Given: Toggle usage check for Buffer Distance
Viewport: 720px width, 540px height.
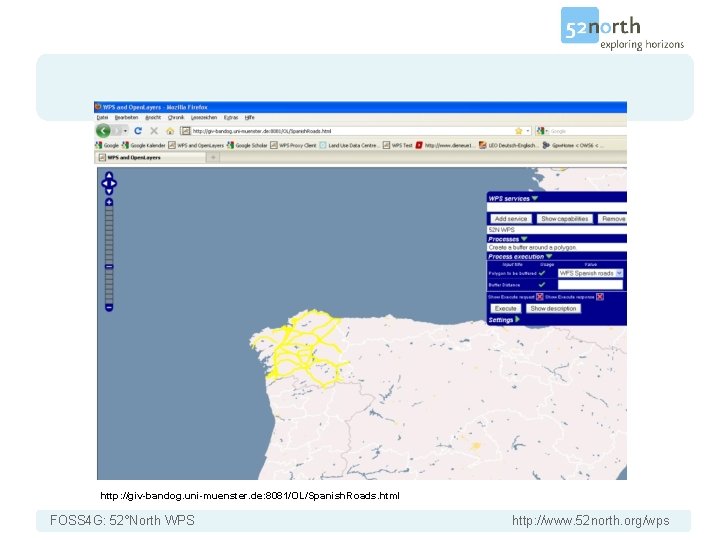Looking at the screenshot, I should [x=542, y=285].
